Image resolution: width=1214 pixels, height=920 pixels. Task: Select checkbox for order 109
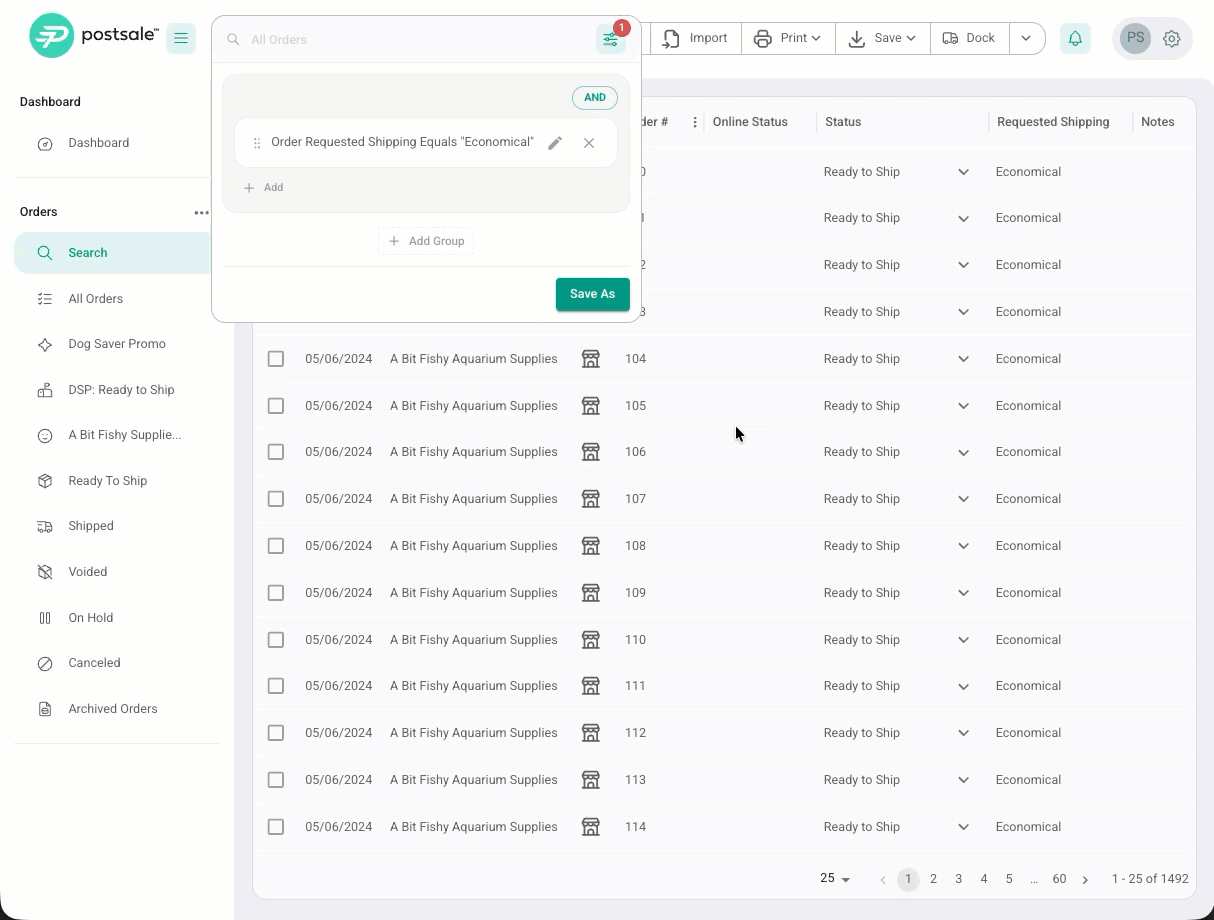tap(276, 593)
